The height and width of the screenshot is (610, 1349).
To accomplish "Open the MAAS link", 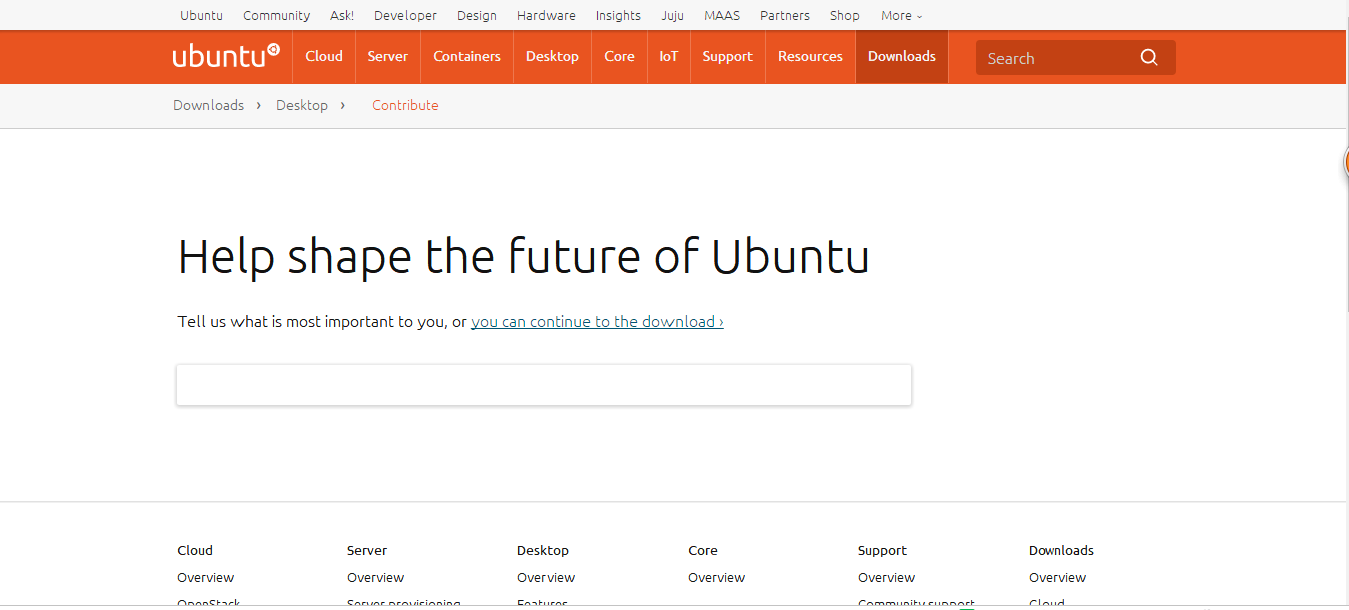I will pyautogui.click(x=722, y=15).
